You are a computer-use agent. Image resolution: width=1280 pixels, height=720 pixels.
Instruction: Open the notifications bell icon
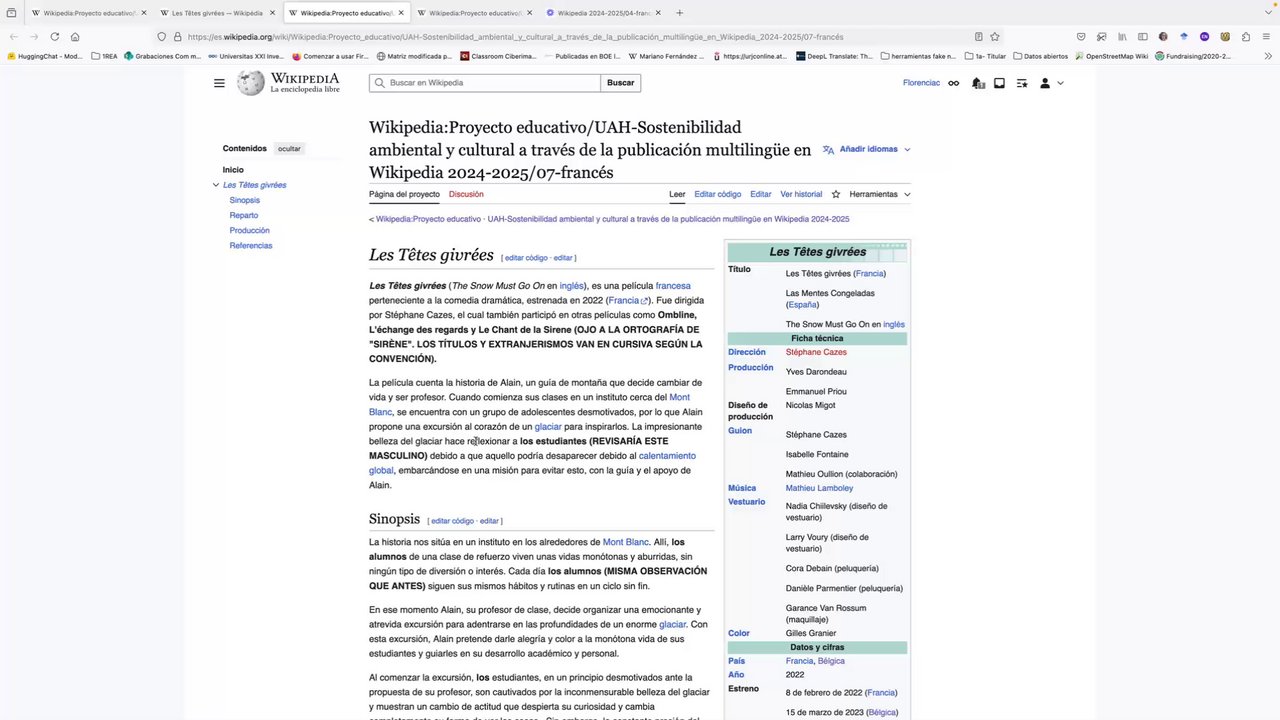pyautogui.click(x=978, y=83)
